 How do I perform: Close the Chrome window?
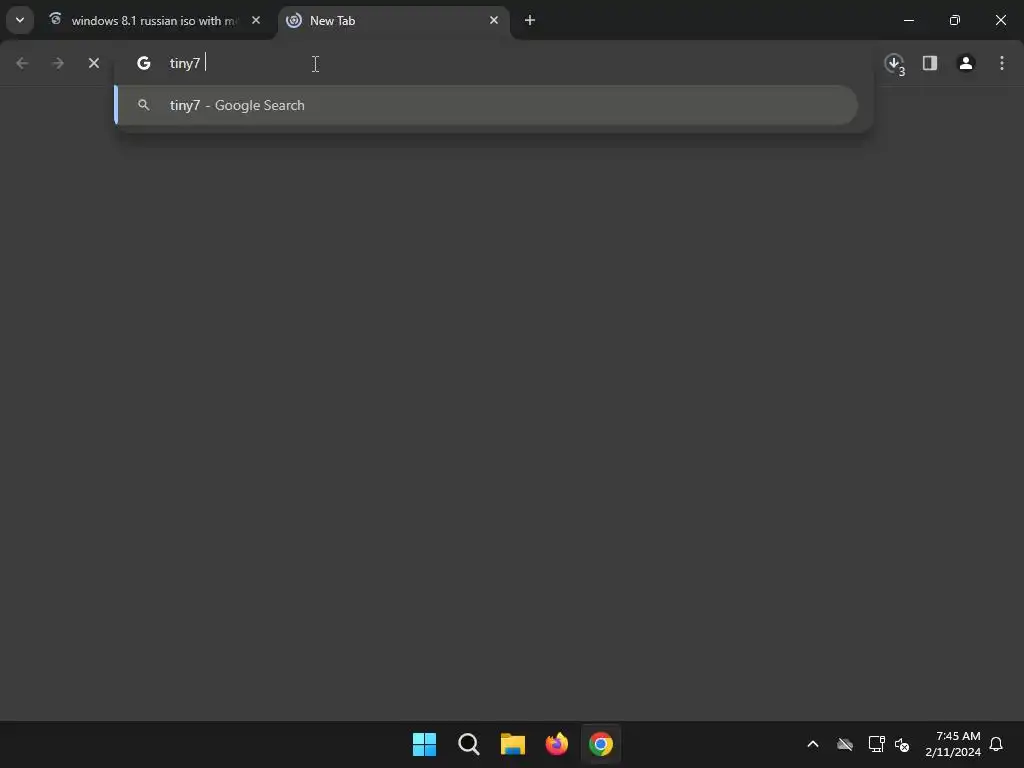point(1000,20)
